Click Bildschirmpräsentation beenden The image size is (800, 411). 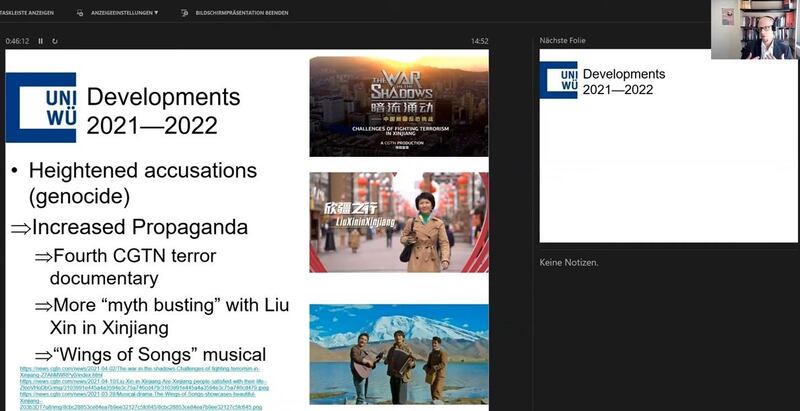coord(242,13)
